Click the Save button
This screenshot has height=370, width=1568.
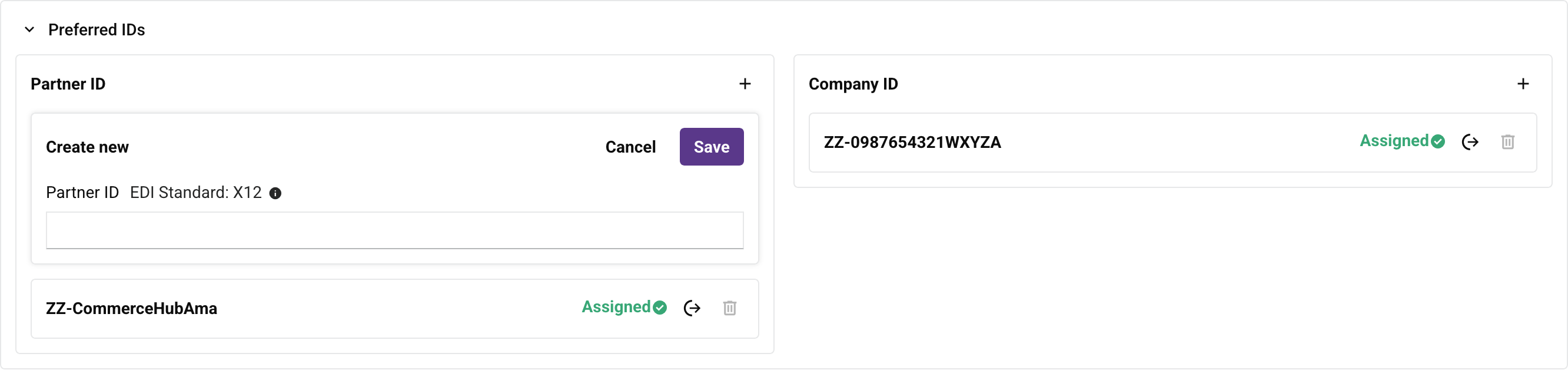(x=711, y=146)
